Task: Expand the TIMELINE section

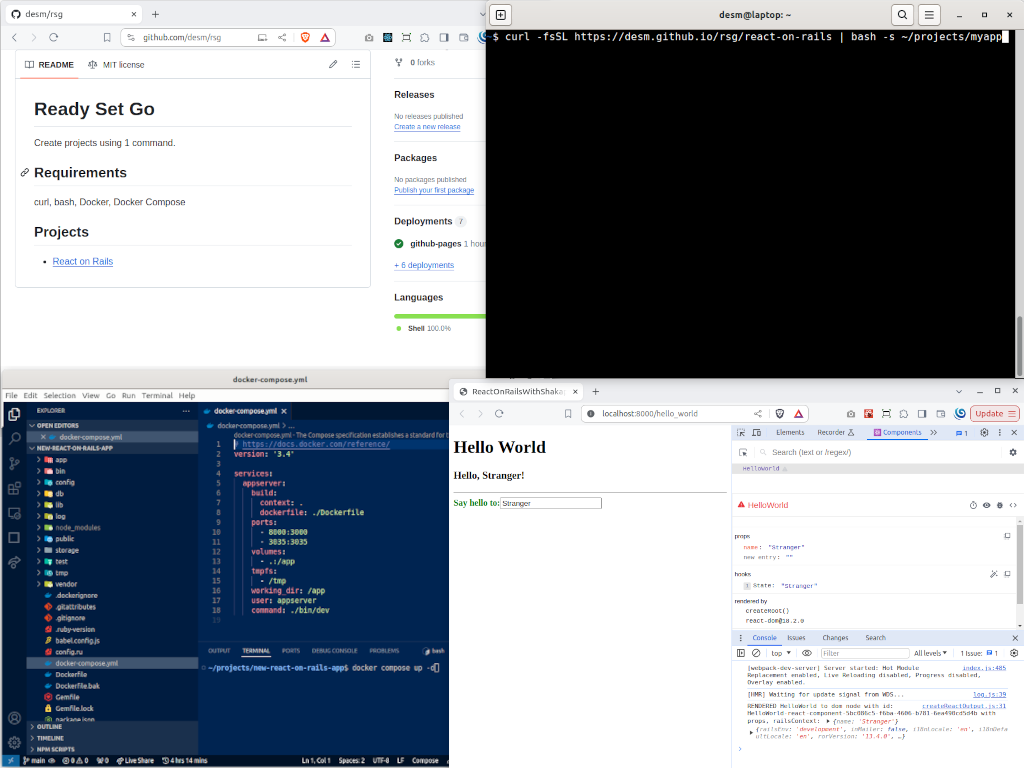Action: 50,738
